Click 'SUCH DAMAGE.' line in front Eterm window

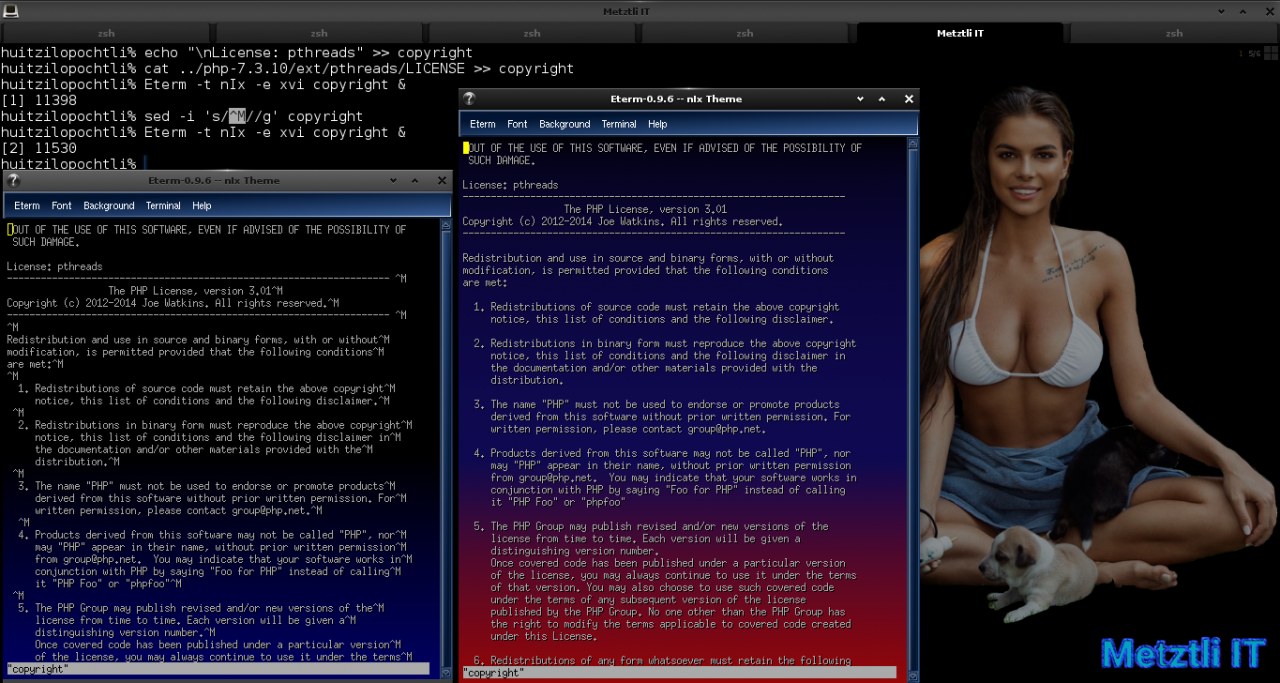point(501,160)
